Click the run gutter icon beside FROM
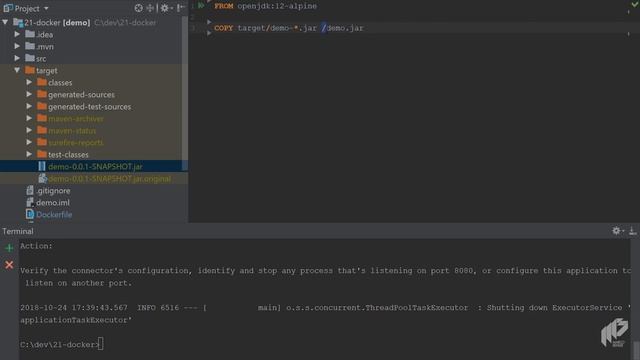Viewport: 640px width, 360px height. 201,6
